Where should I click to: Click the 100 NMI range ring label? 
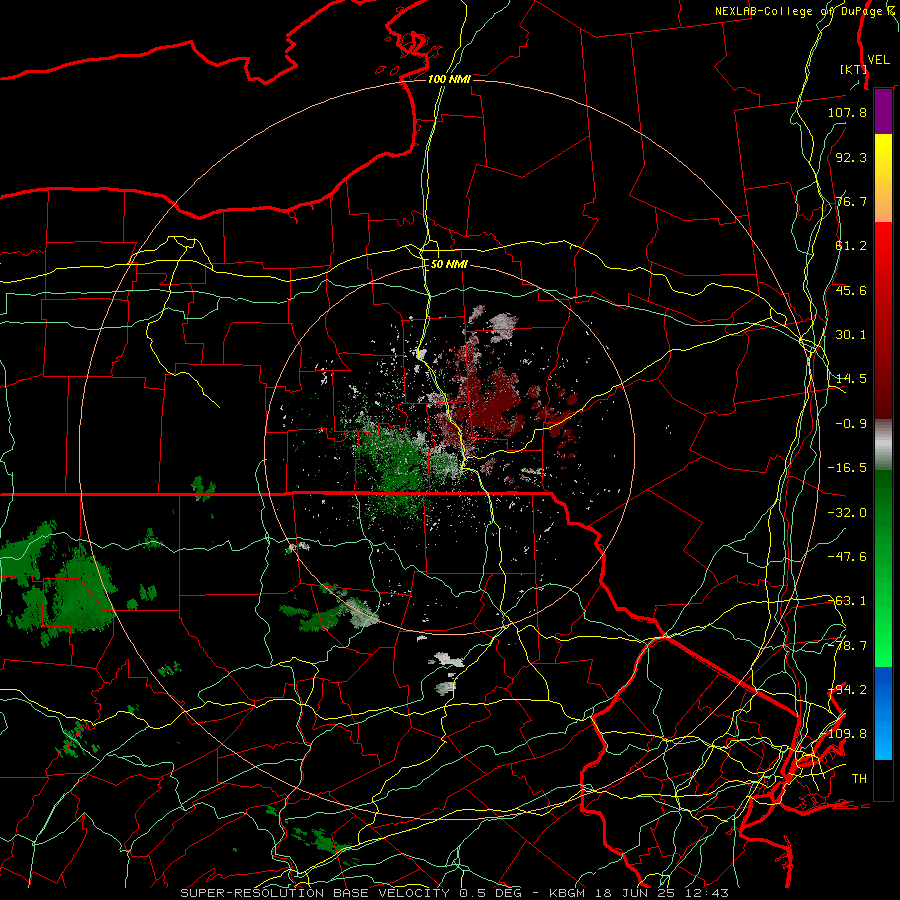click(449, 79)
